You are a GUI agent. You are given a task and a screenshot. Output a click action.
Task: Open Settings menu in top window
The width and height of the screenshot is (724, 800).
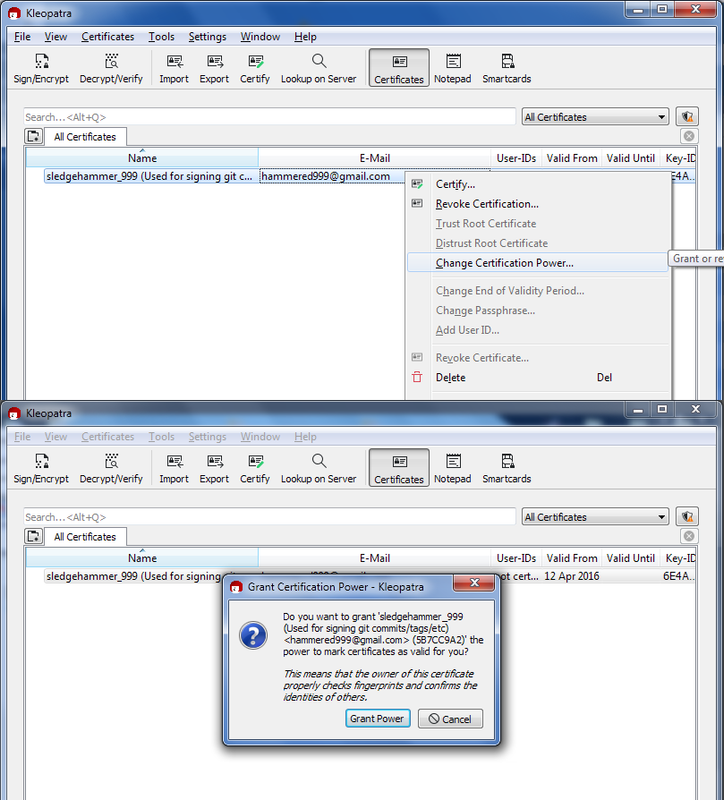point(207,37)
